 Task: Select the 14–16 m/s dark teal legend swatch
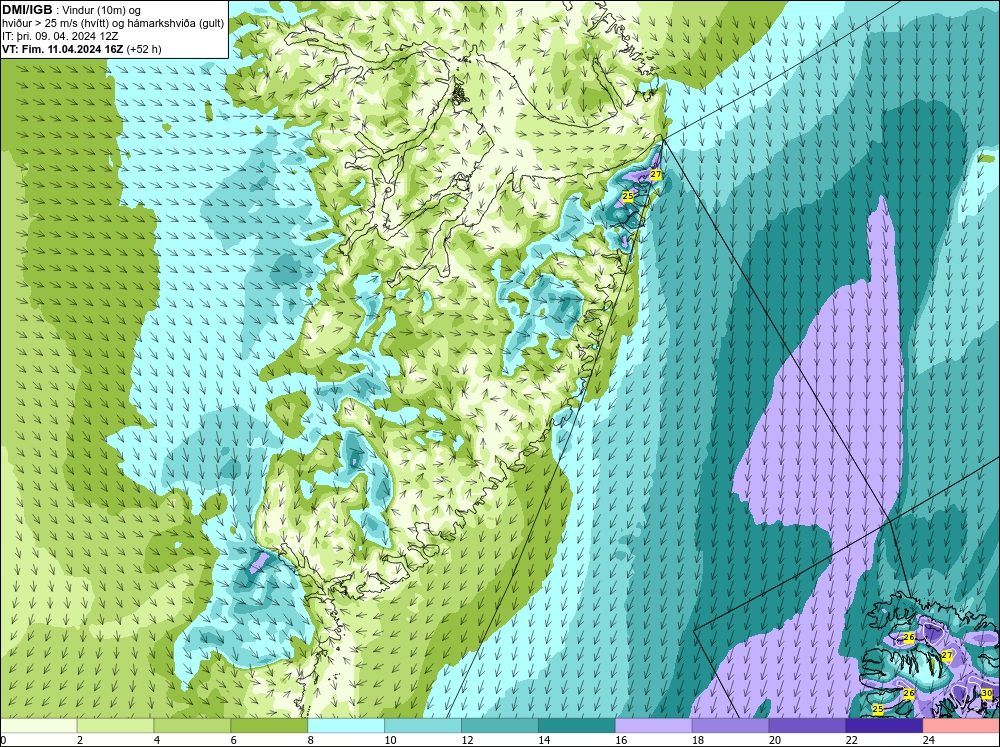point(577,726)
